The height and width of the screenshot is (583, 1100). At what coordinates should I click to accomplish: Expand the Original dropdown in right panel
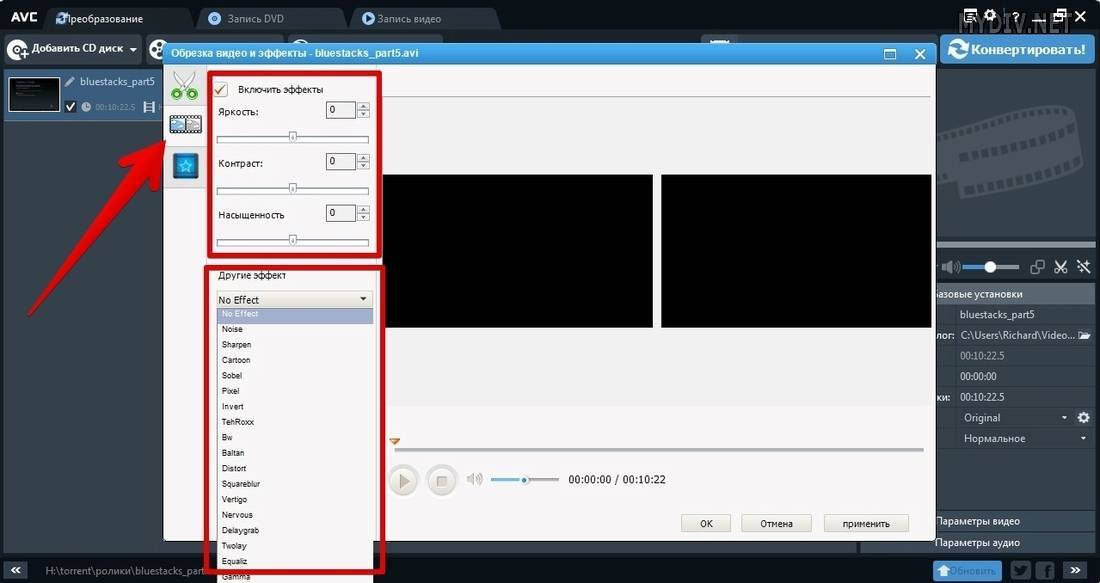pyautogui.click(x=1064, y=418)
